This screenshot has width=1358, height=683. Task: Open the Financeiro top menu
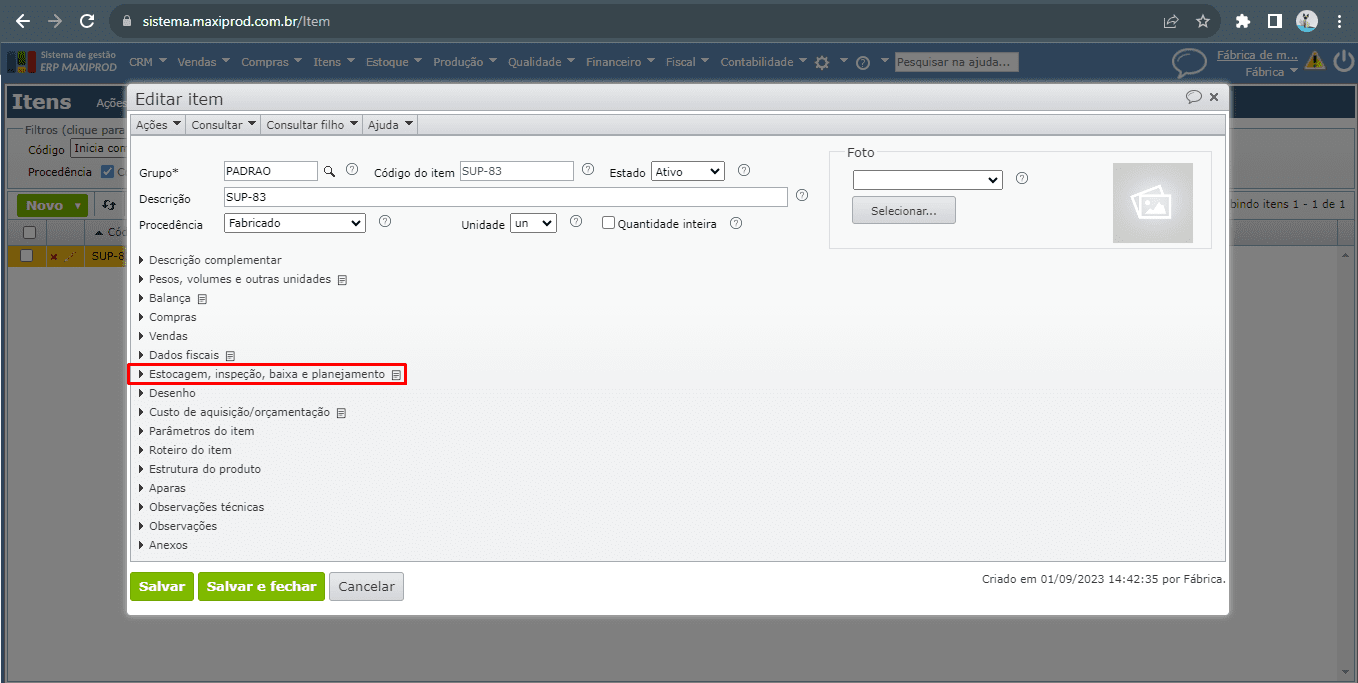pos(620,62)
